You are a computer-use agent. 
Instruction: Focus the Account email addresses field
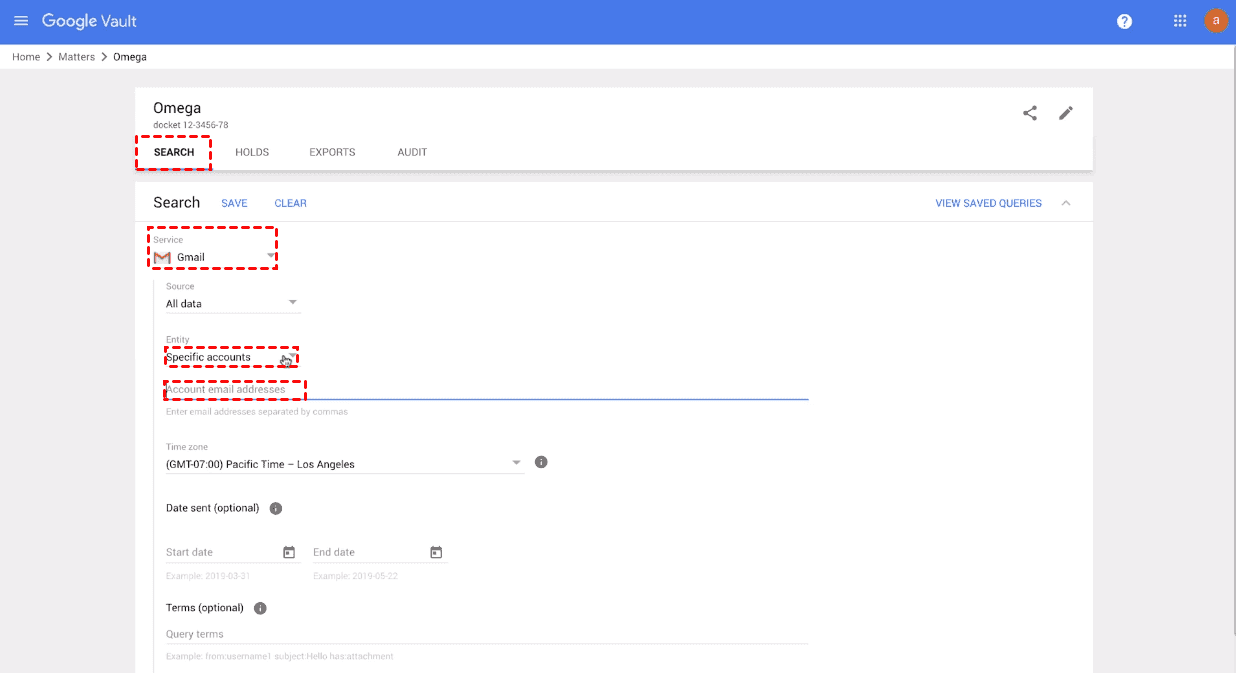click(x=486, y=389)
